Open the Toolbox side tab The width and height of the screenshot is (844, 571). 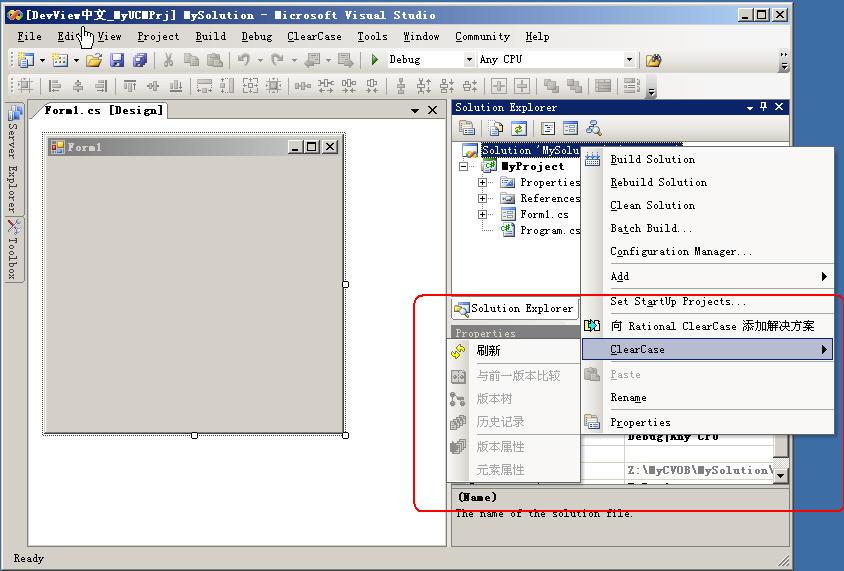point(13,249)
